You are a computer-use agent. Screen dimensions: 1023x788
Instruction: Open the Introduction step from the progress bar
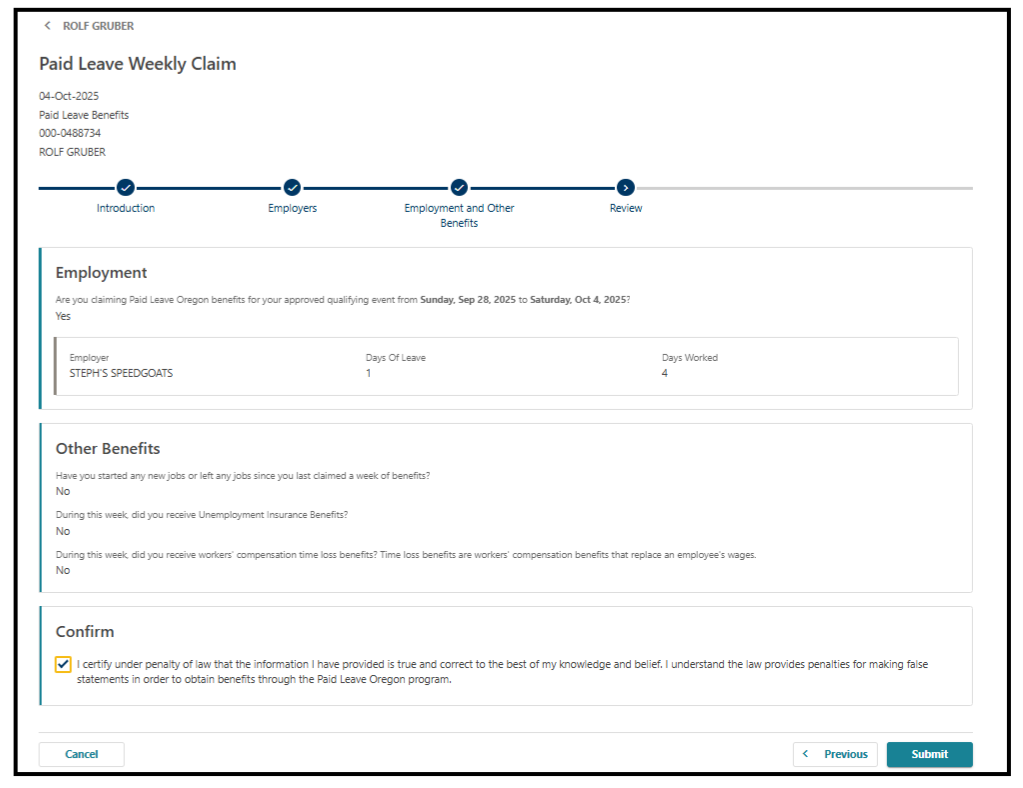tap(125, 207)
